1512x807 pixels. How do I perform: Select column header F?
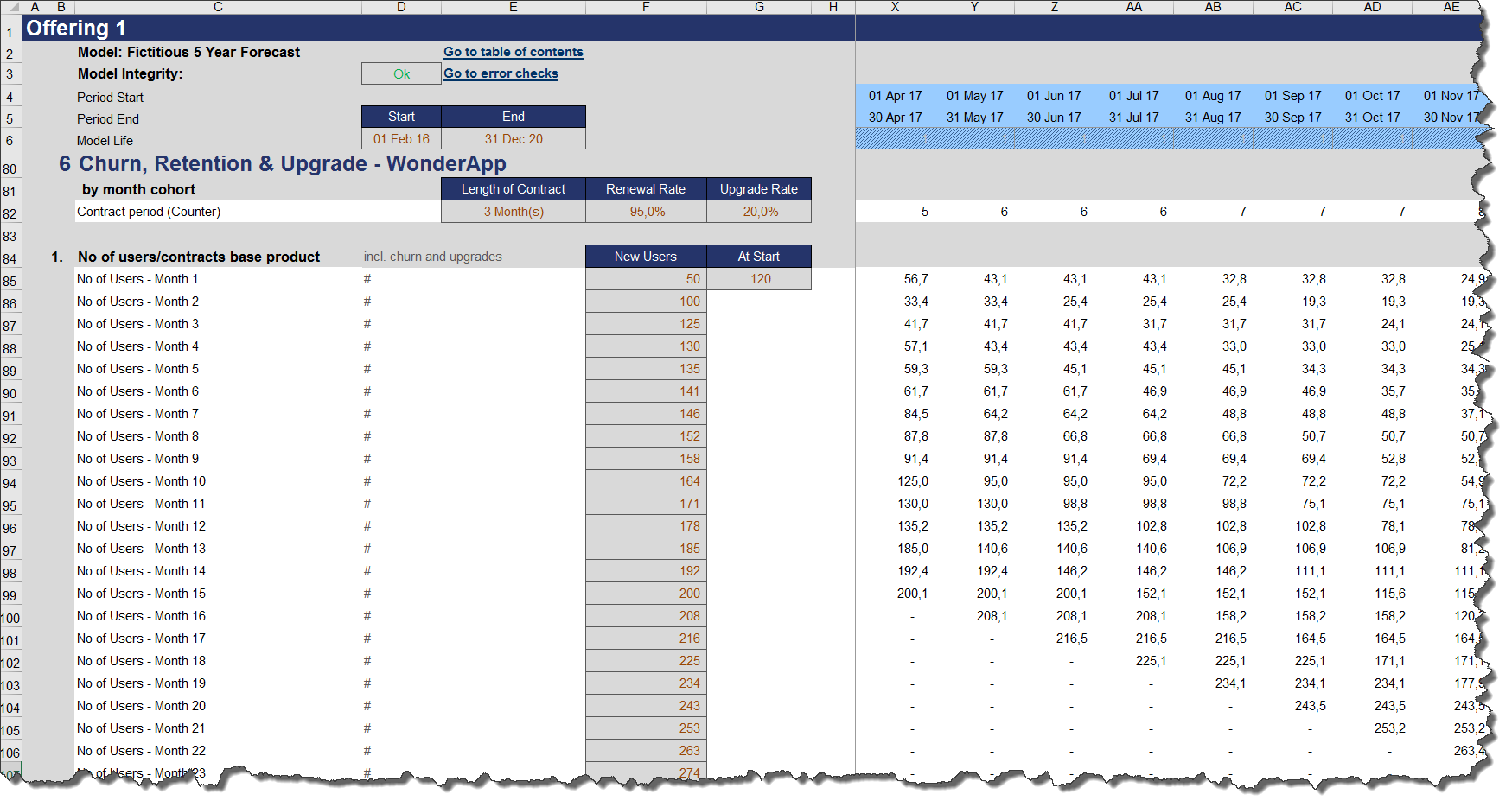point(646,7)
